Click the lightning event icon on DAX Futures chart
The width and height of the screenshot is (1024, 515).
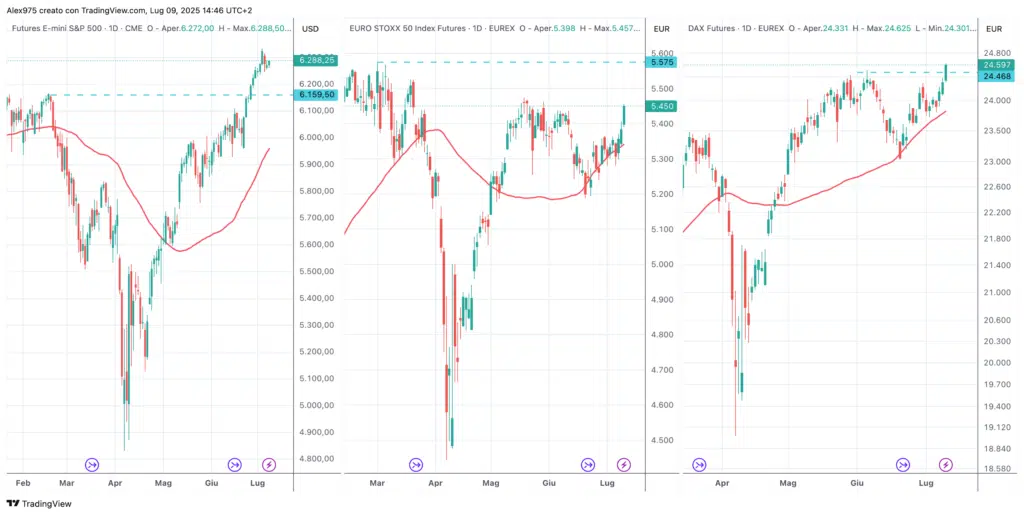pos(946,464)
